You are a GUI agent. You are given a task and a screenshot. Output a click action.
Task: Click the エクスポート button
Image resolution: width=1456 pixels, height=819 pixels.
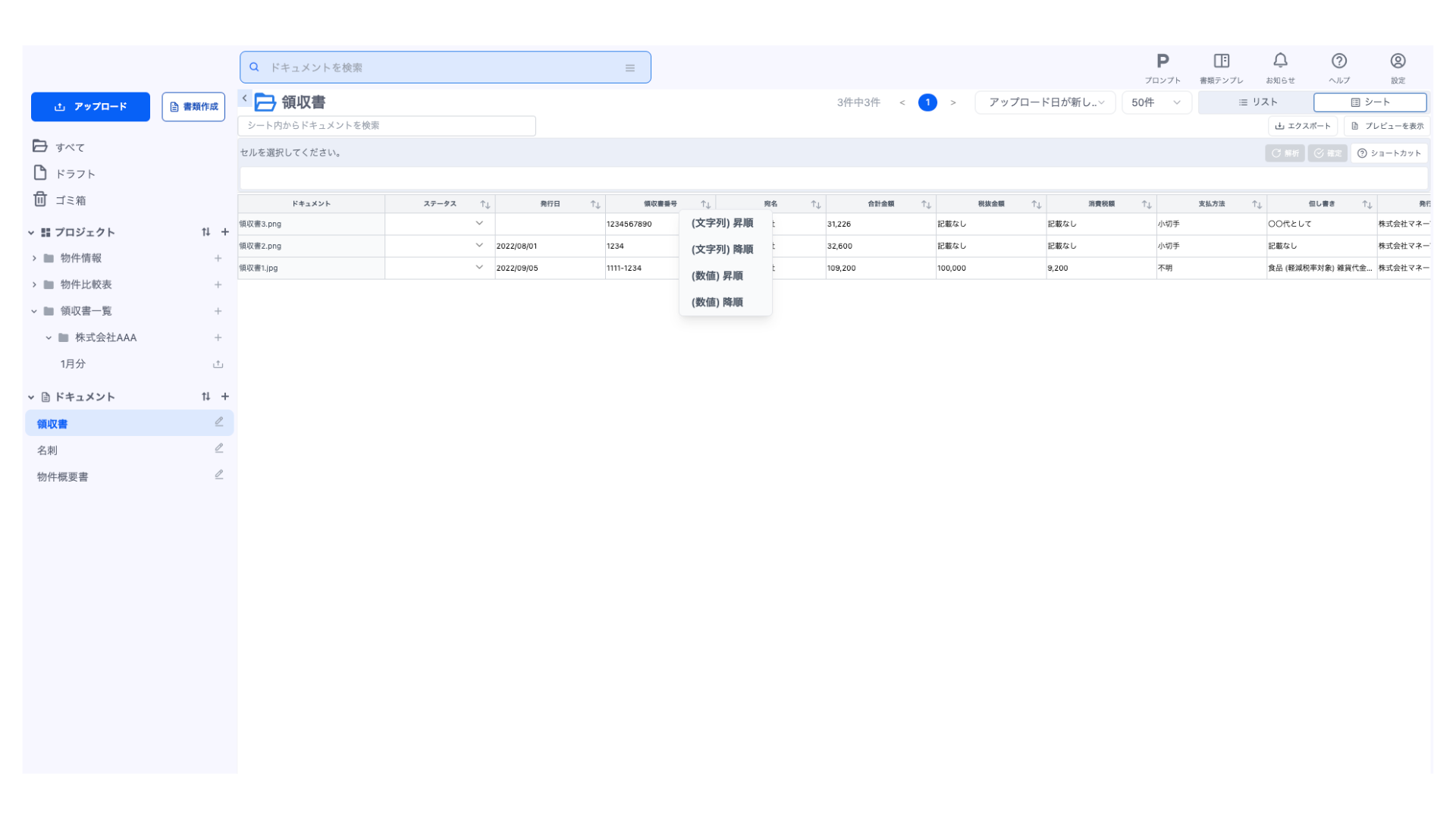point(1302,126)
